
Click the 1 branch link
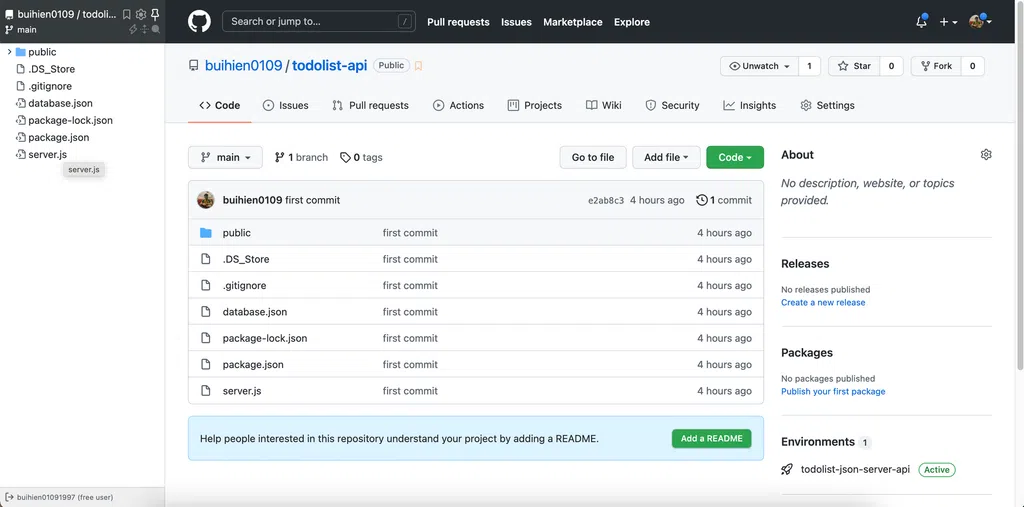pos(301,157)
